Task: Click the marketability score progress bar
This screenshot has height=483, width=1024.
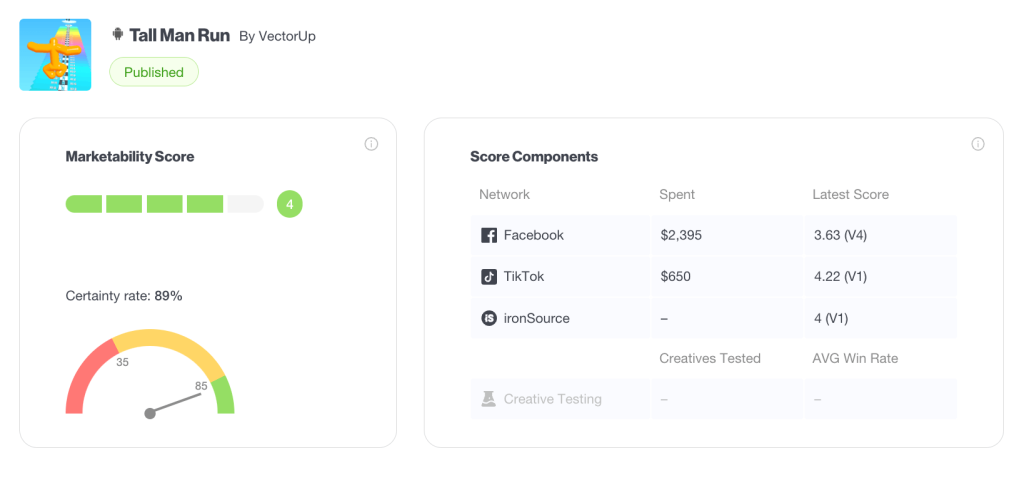Action: pos(164,204)
